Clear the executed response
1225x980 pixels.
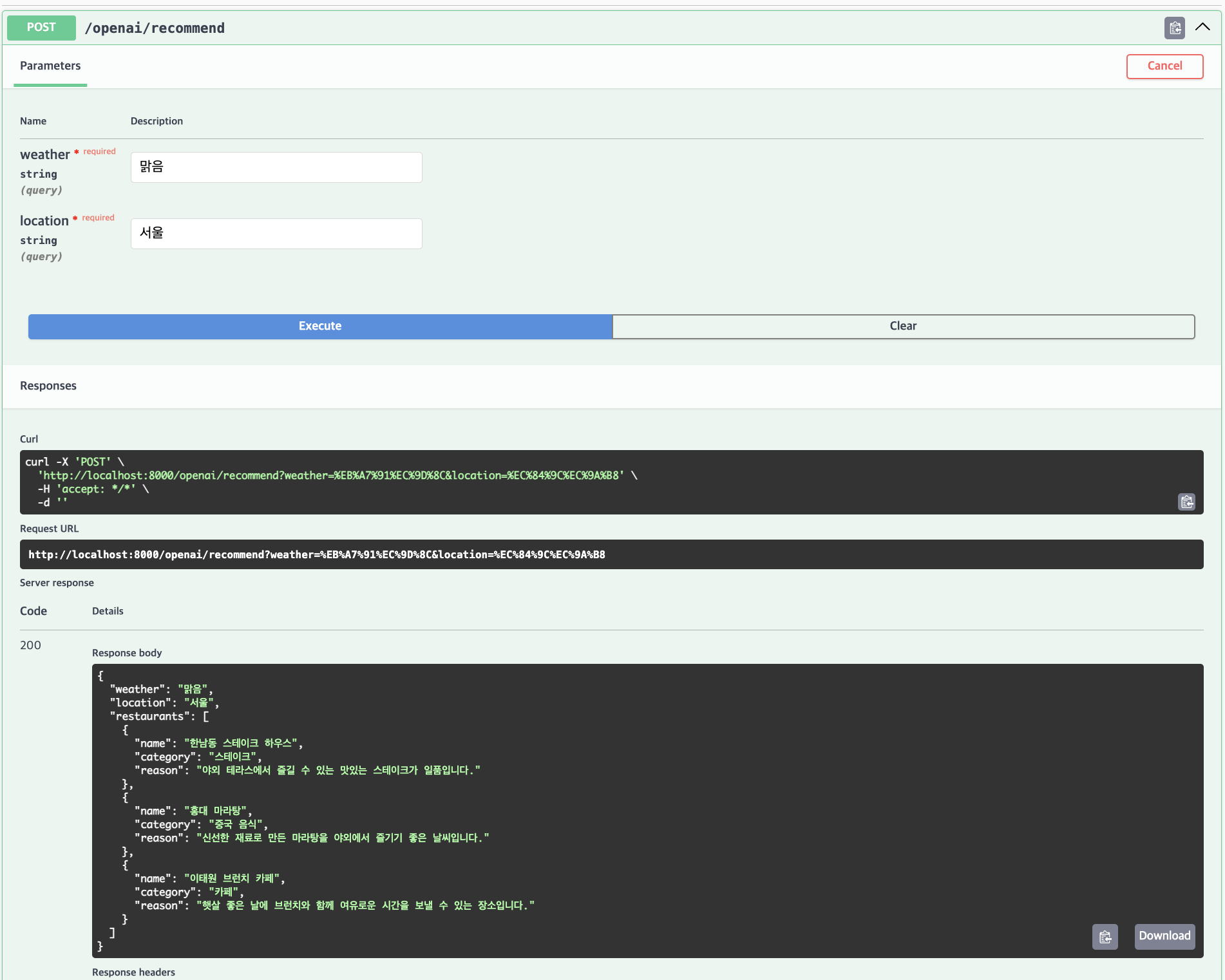903,326
